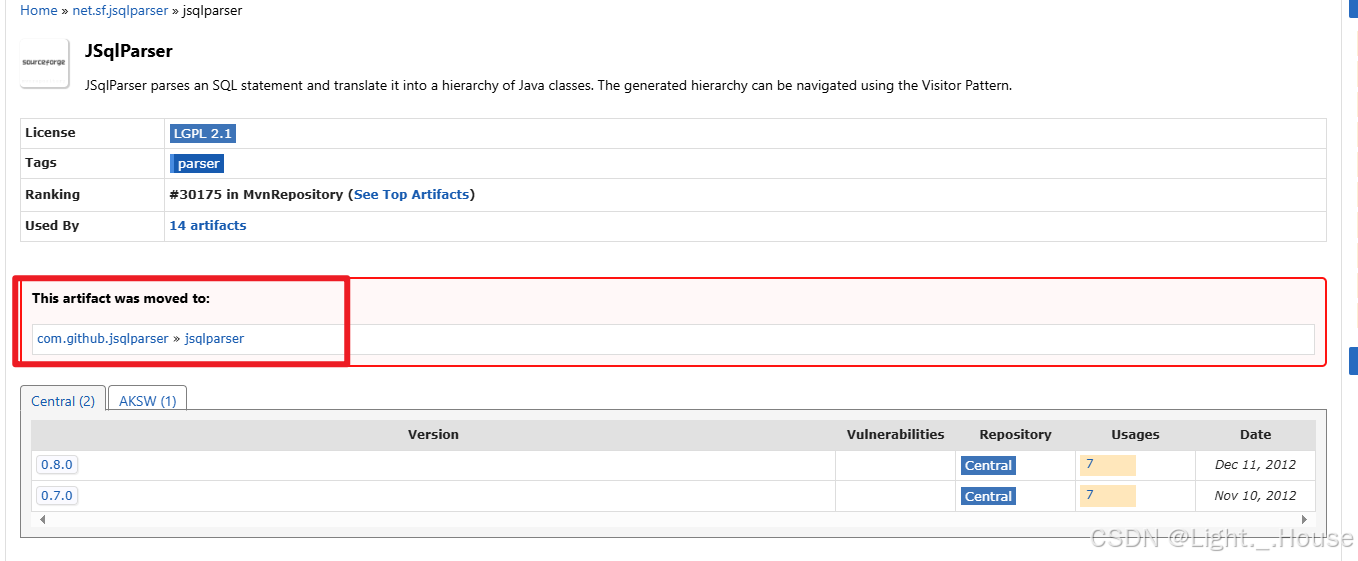Click the Nov 10, 2012 date cell
Screen dimensions: 1358x561
[1255, 495]
